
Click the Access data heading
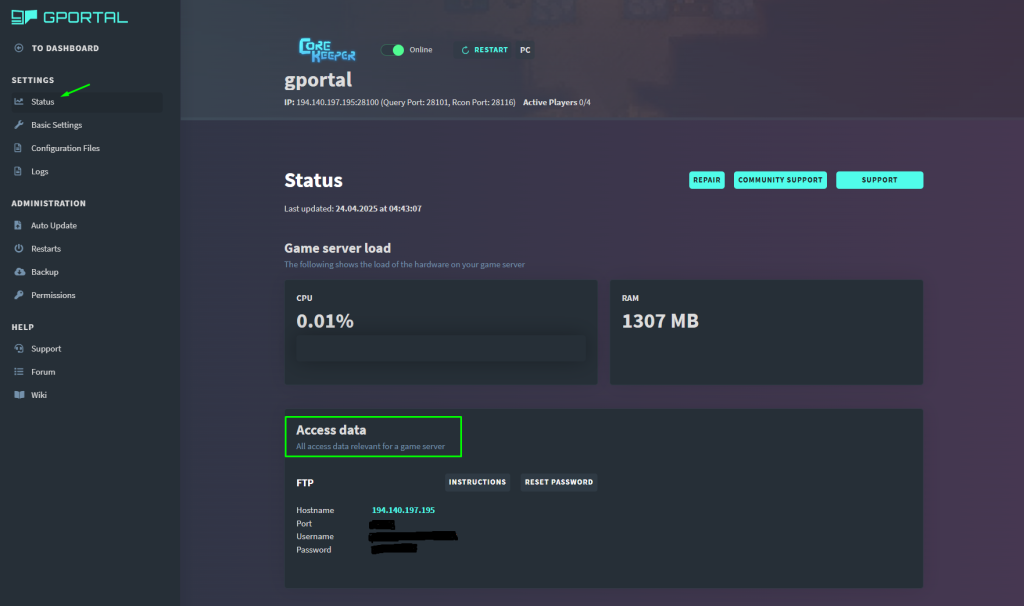point(331,430)
